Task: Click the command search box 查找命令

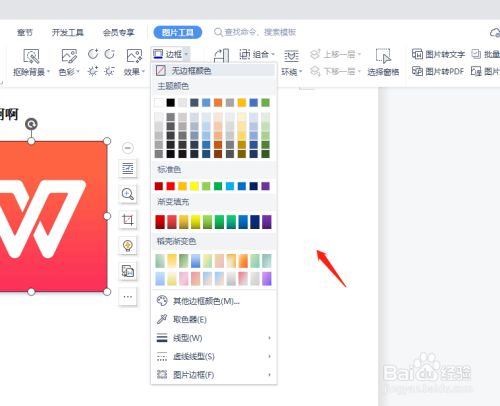Action: (x=255, y=32)
